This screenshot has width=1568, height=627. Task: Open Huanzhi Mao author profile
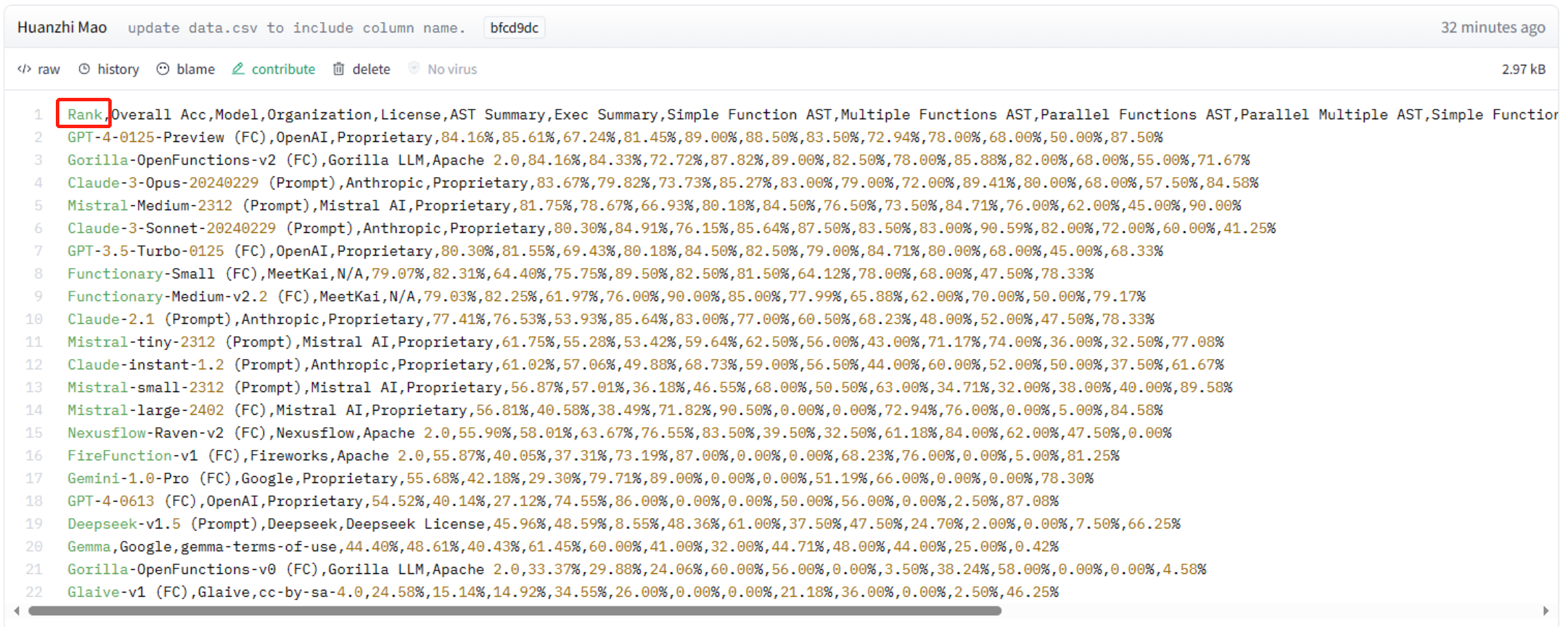click(x=62, y=28)
